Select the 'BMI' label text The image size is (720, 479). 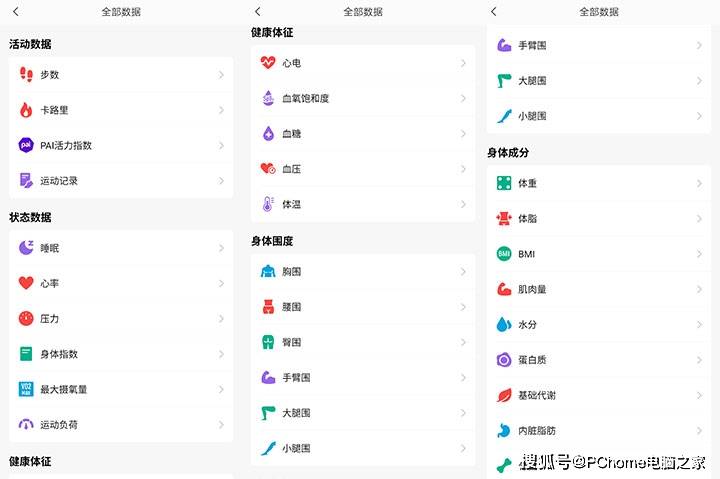click(x=526, y=254)
